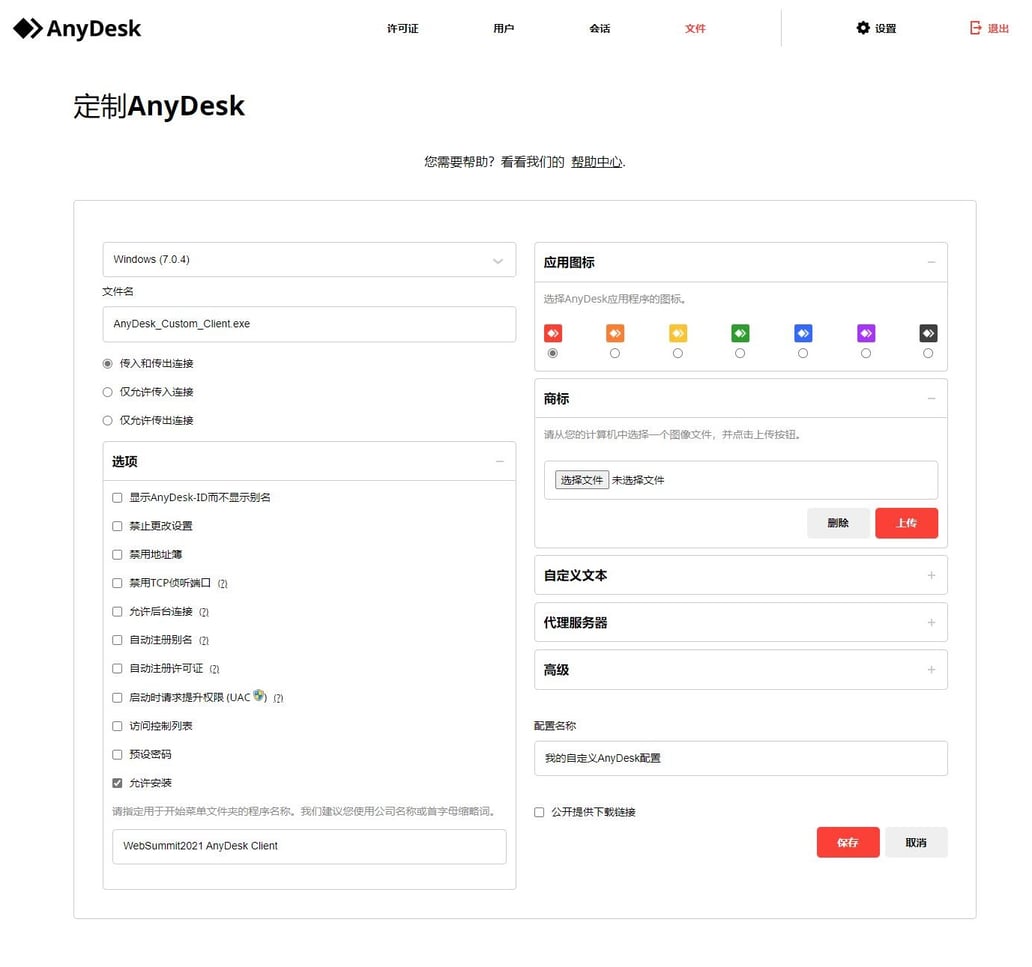
Task: Open the 会话 nav tab
Action: [600, 28]
